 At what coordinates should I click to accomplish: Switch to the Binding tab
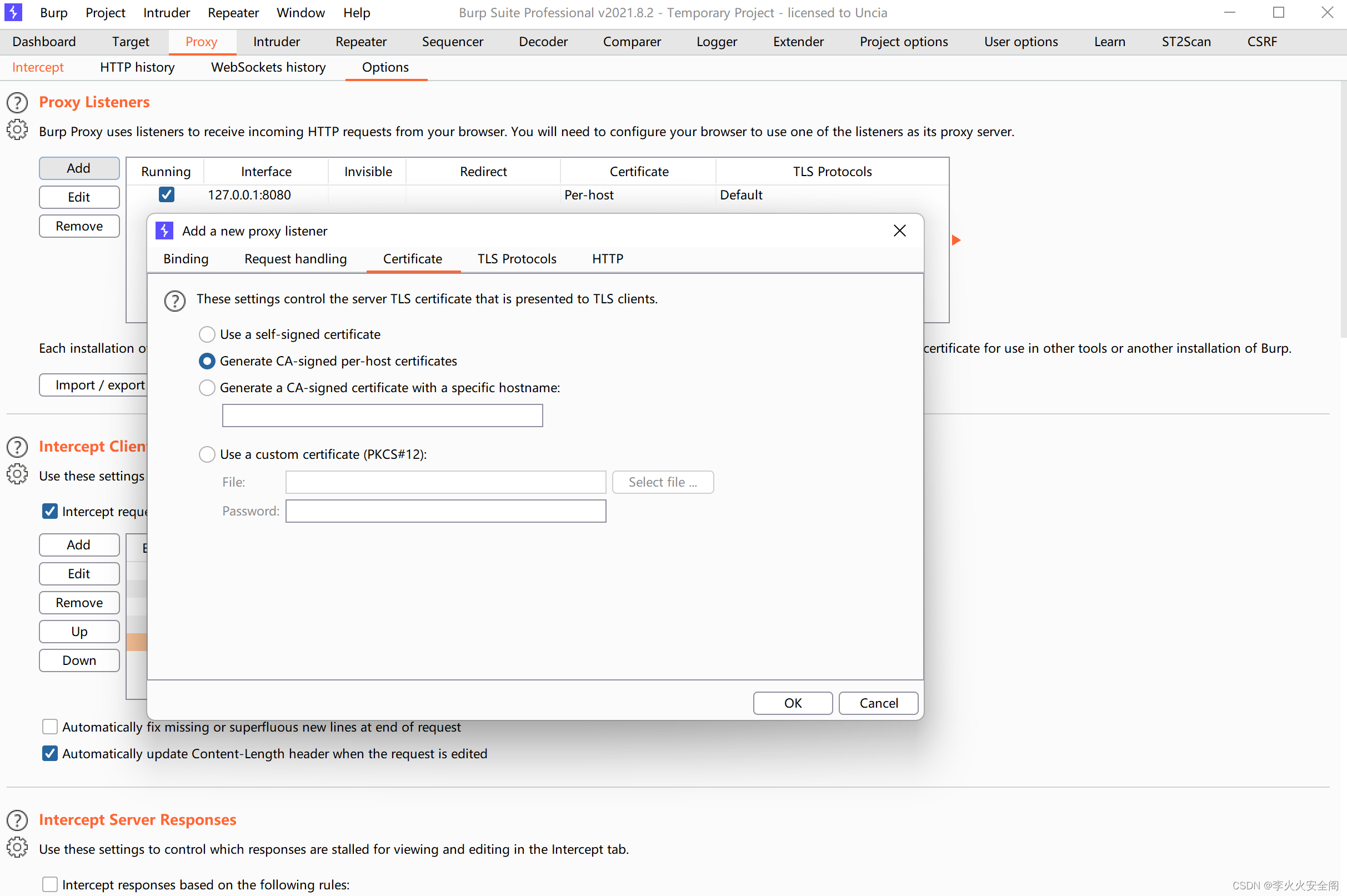tap(186, 259)
